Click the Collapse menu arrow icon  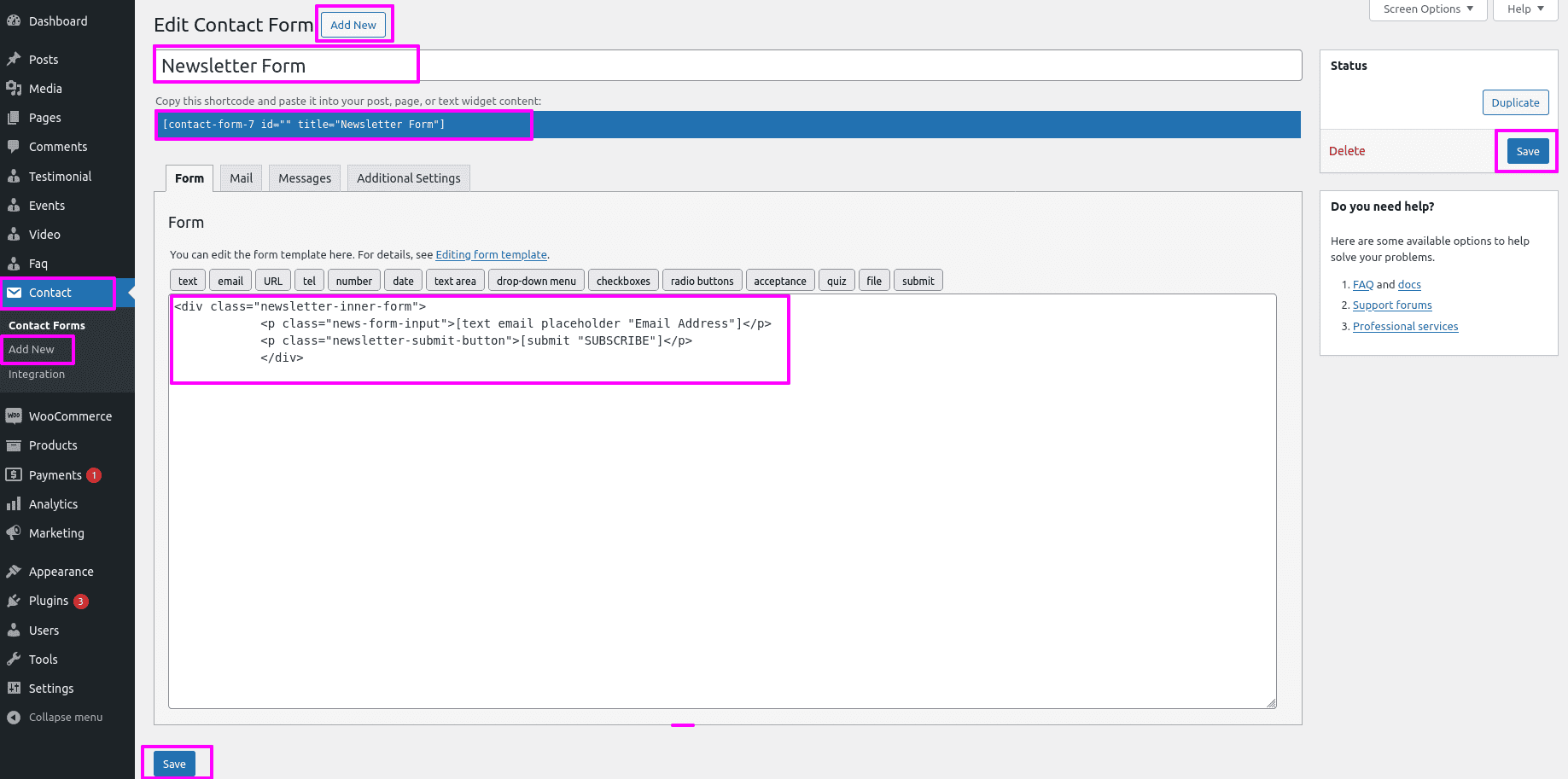14,717
